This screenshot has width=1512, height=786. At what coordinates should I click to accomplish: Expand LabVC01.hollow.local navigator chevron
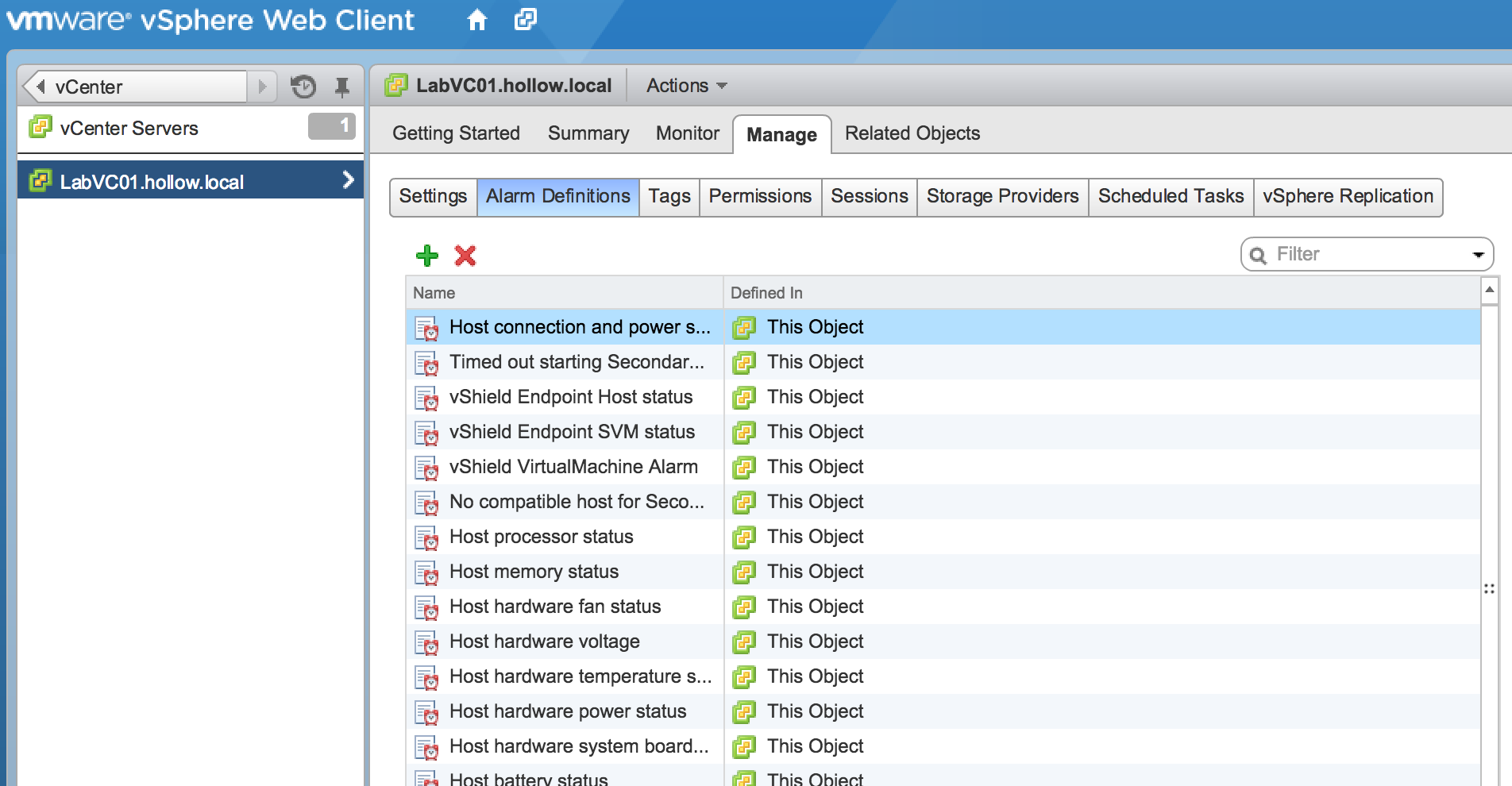pyautogui.click(x=348, y=181)
